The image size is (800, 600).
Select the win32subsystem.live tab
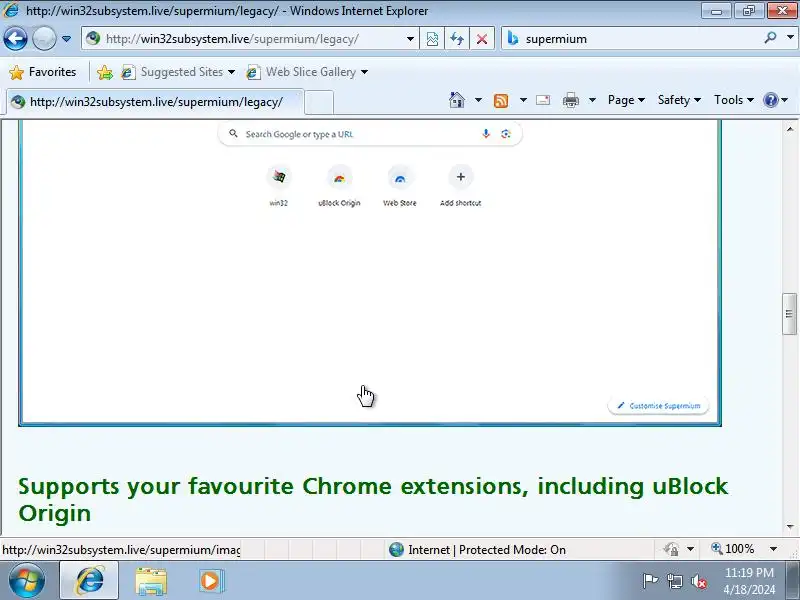(x=155, y=102)
